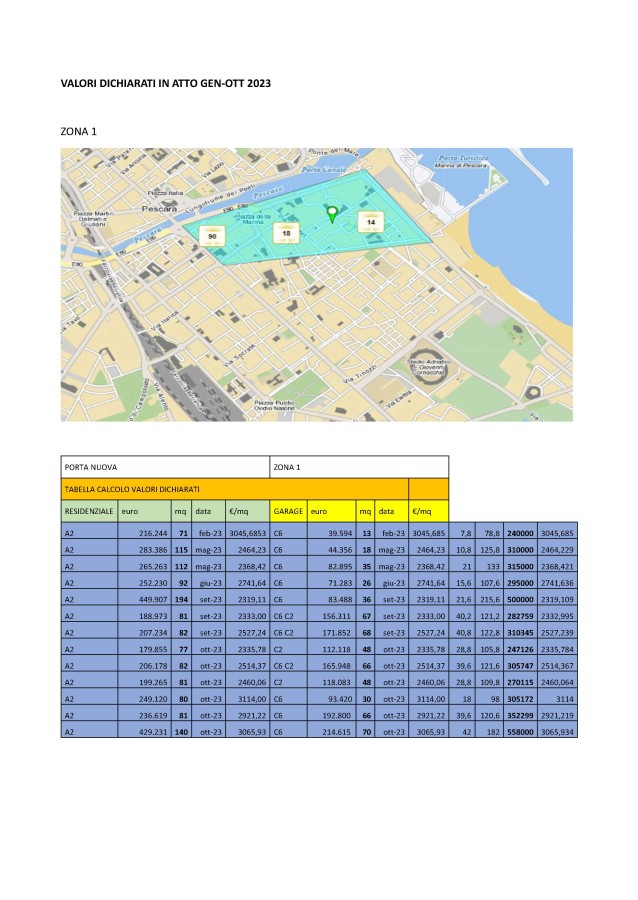The width and height of the screenshot is (638, 900).
Task: Click the bold total value 500000
Action: point(520,599)
